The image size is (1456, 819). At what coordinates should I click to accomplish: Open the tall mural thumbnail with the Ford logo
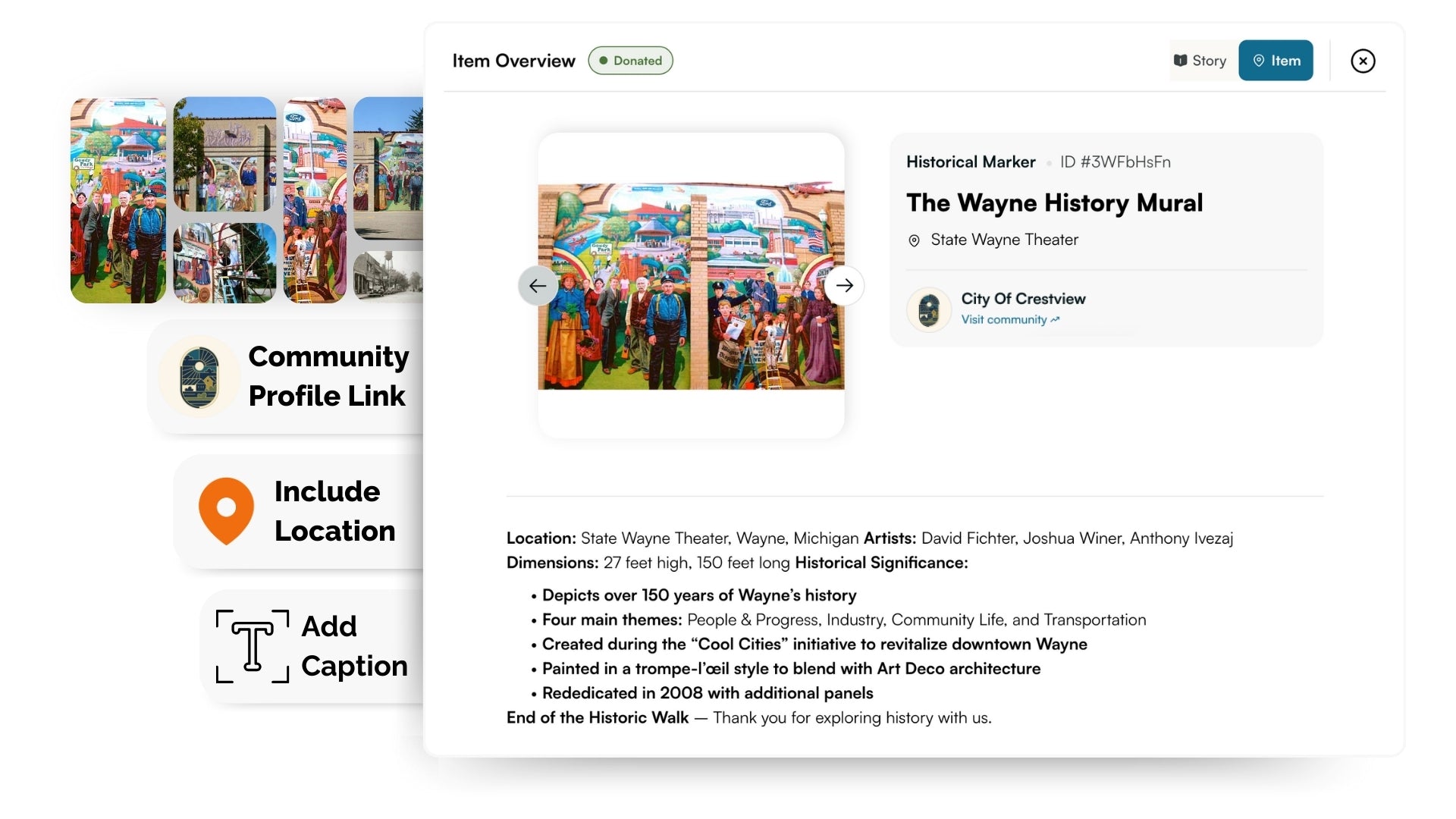pos(315,200)
